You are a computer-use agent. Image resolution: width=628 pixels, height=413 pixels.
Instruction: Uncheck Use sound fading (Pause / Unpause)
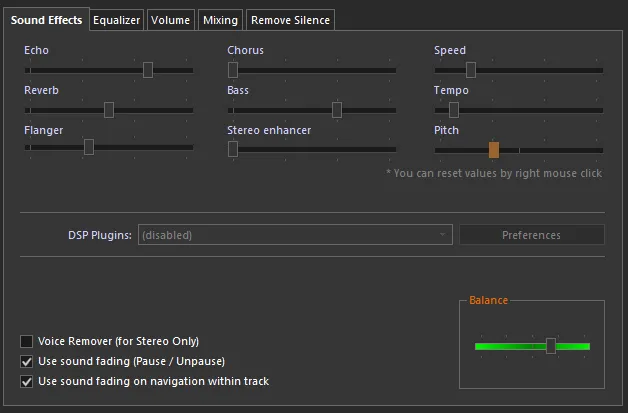[x=26, y=361]
